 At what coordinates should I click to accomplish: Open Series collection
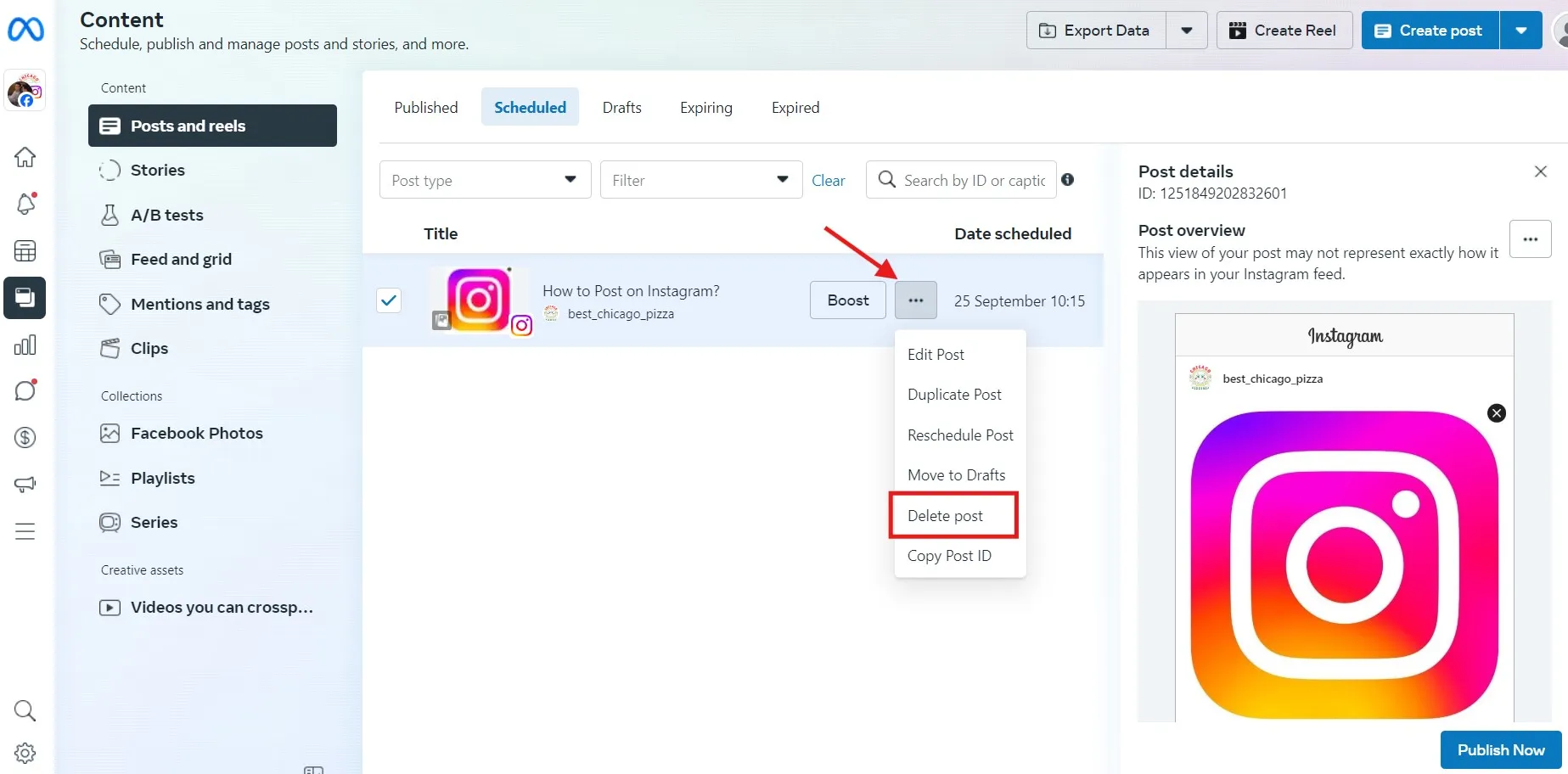click(212, 522)
